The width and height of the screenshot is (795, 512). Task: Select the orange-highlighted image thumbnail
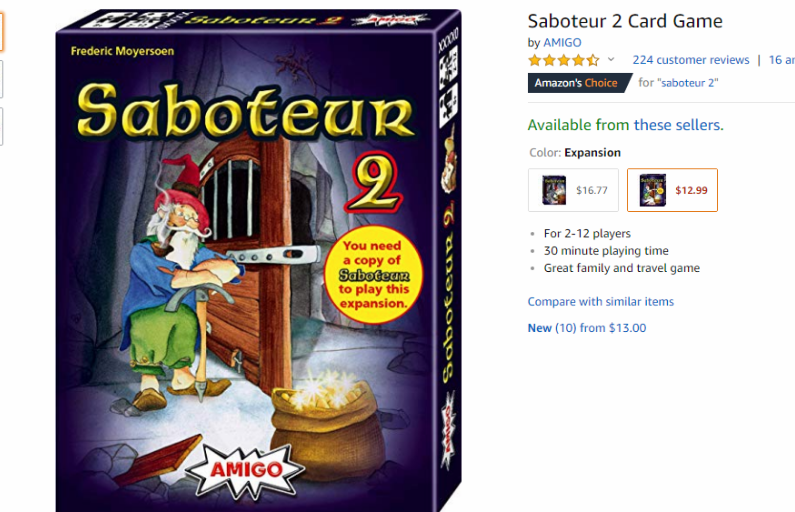click(2, 32)
